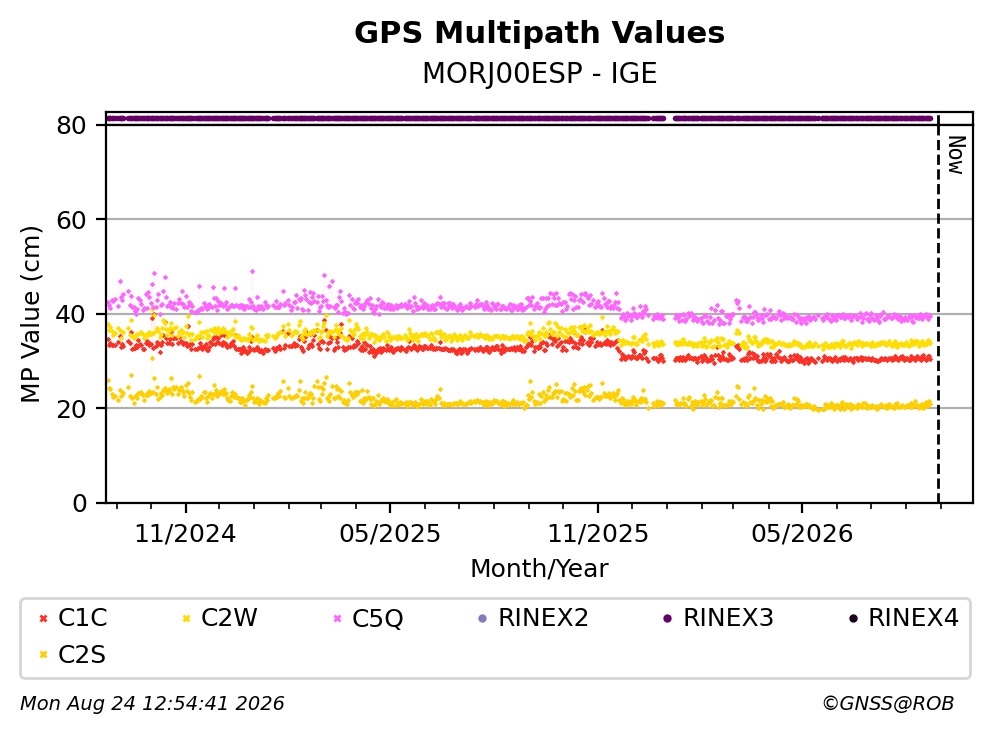Screen dimensions: 993x734
Task: Select the RINEX3 legend label
Action: pos(728,618)
